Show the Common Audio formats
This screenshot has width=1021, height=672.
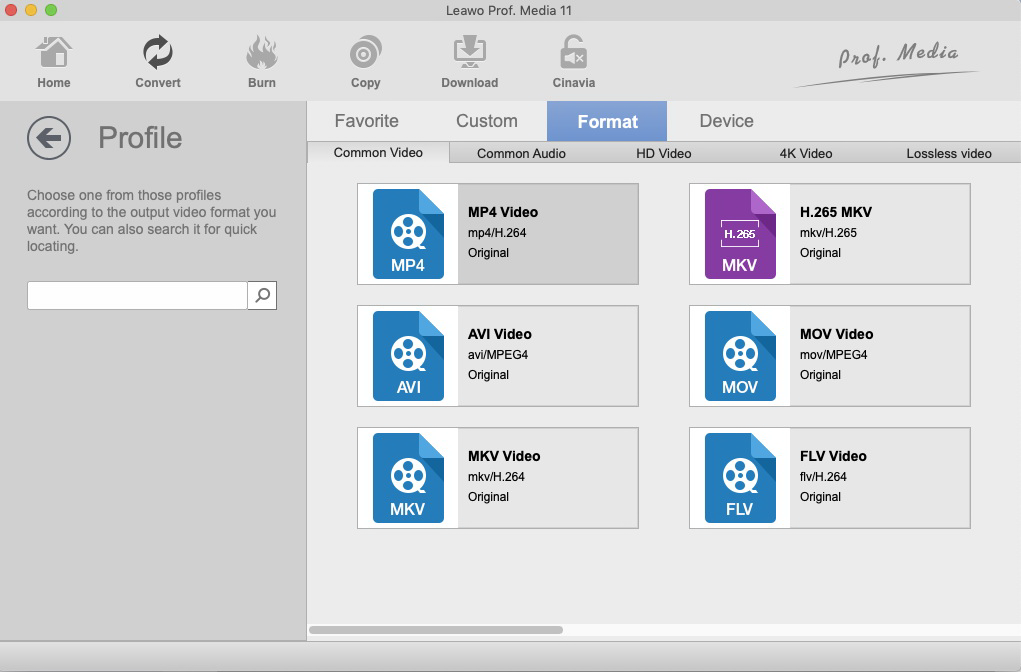(x=521, y=153)
